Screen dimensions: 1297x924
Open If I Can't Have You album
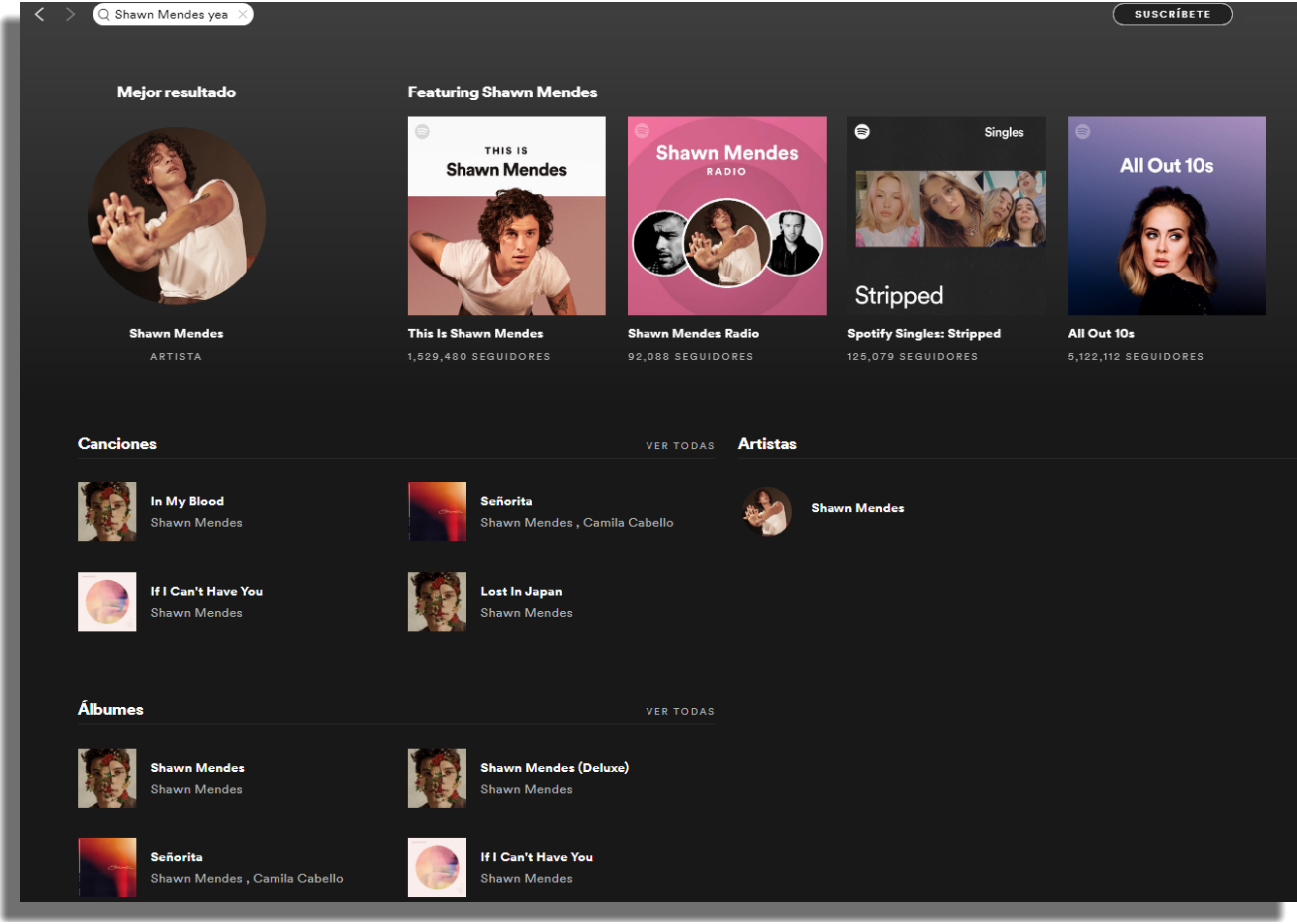(x=536, y=857)
